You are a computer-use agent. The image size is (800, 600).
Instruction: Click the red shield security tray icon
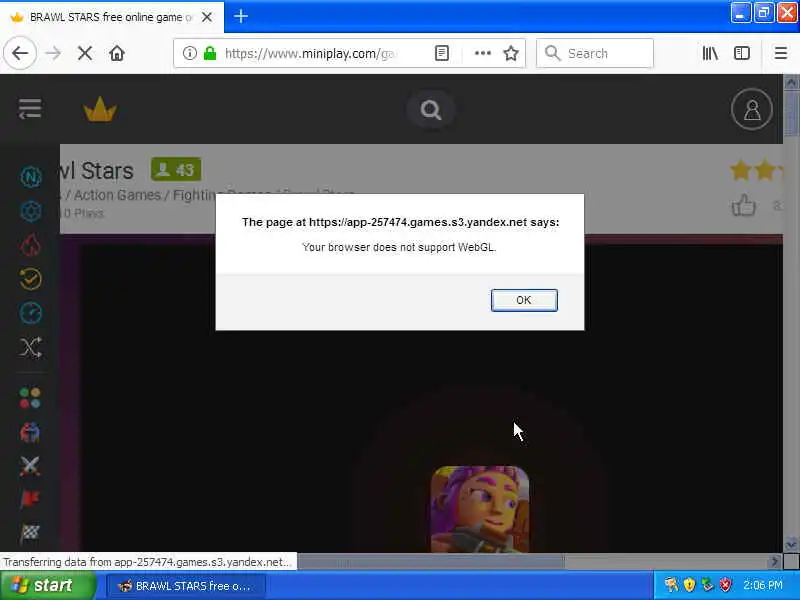[726, 585]
